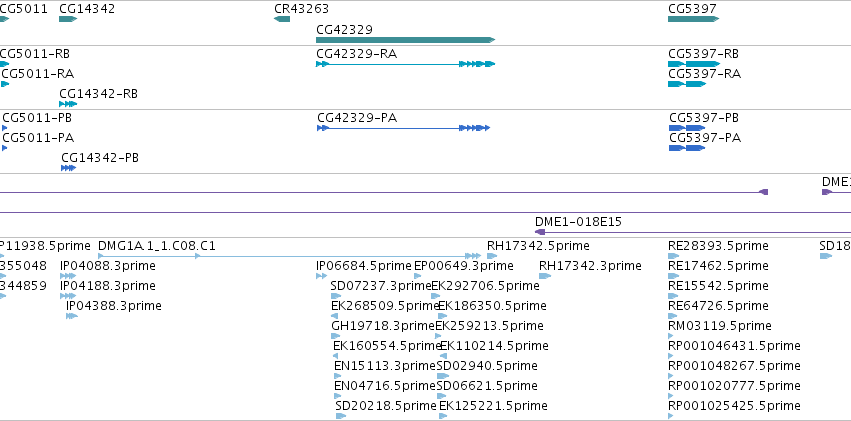Click the GH19718.3prime EST glyph
The height and width of the screenshot is (421, 851).
click(335, 336)
